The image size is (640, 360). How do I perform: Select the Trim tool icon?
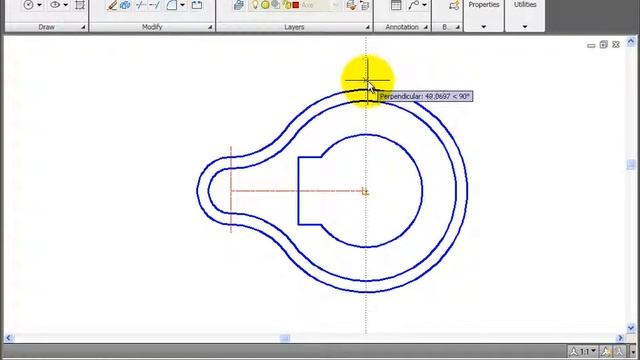tap(141, 5)
